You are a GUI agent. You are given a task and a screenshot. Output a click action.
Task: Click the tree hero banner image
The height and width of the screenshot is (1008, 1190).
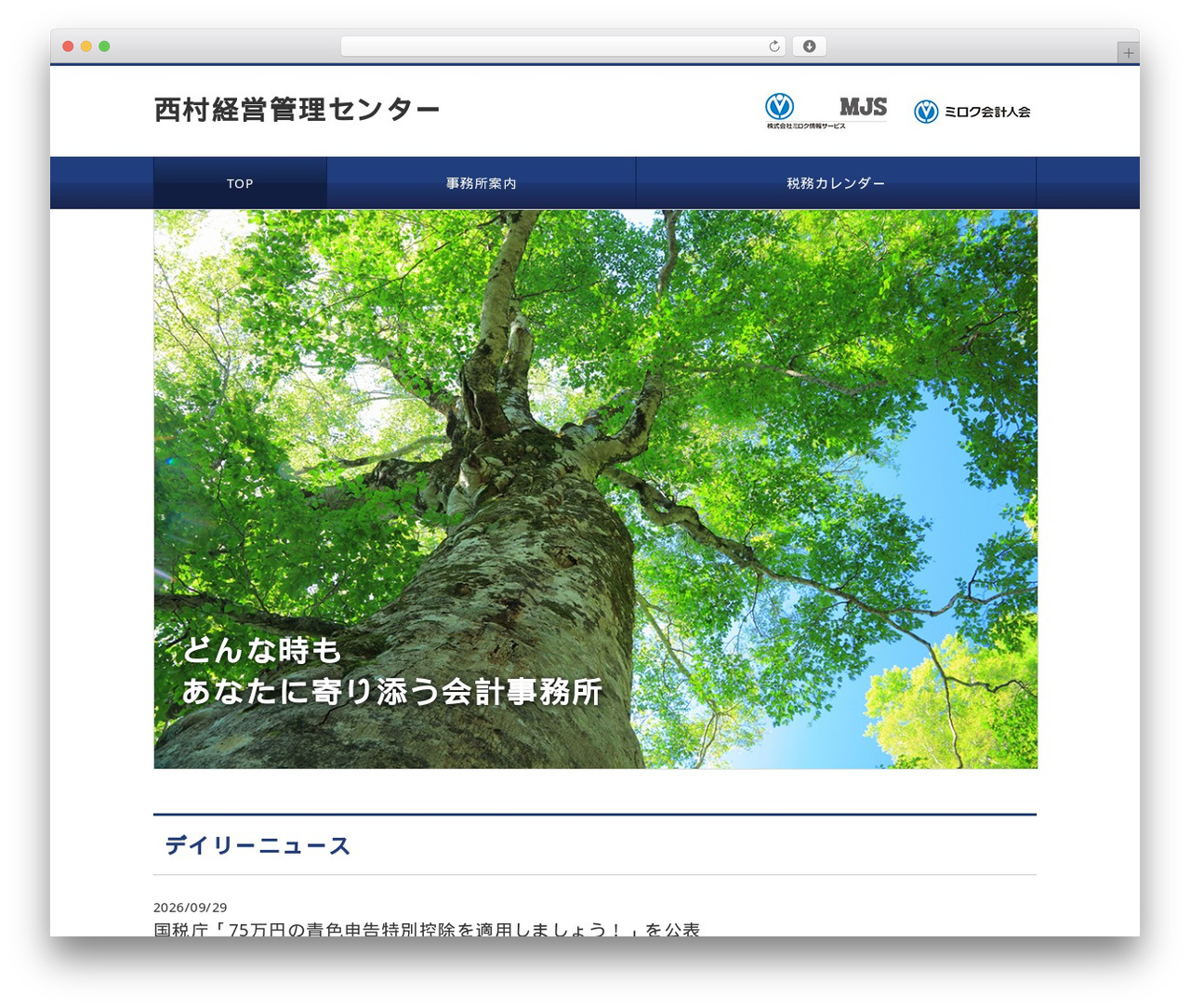[595, 489]
